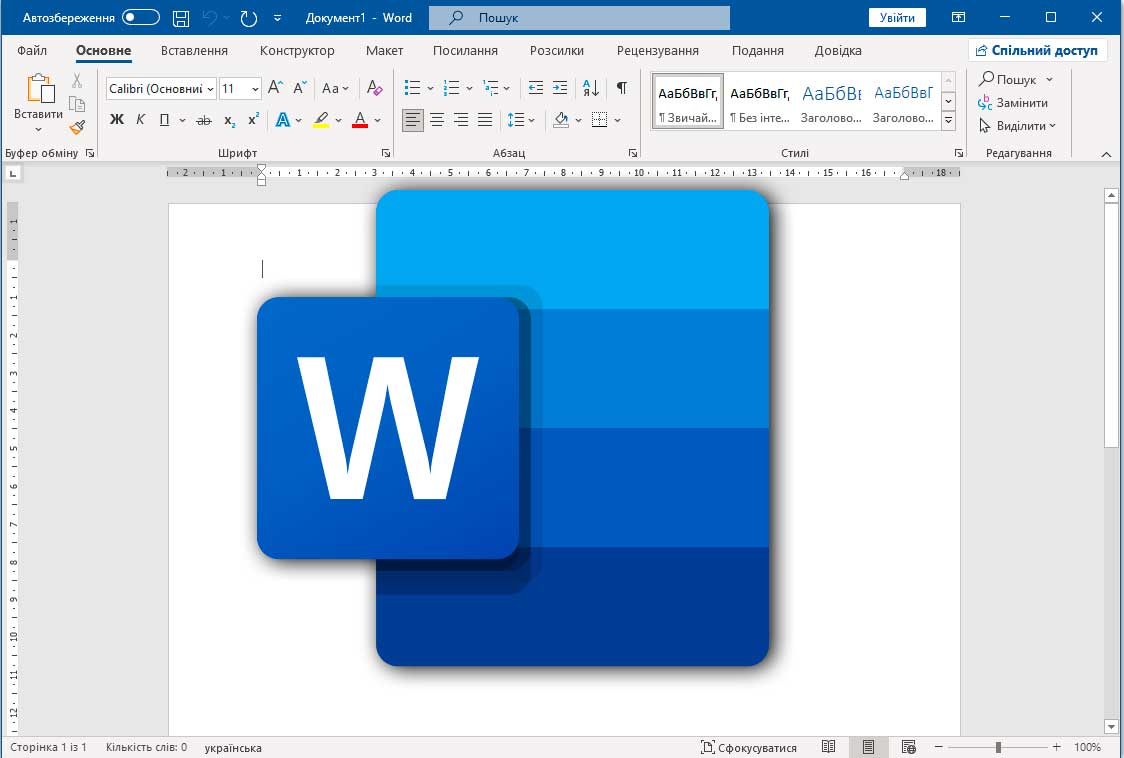The height and width of the screenshot is (758, 1124).
Task: Click the Clear All Formatting icon
Action: point(375,88)
